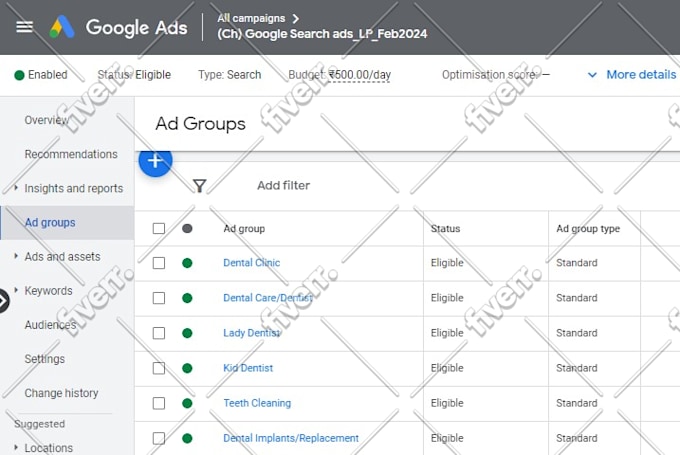The image size is (680, 455).
Task: Select the Teeth Cleaning row checkbox
Action: click(159, 403)
